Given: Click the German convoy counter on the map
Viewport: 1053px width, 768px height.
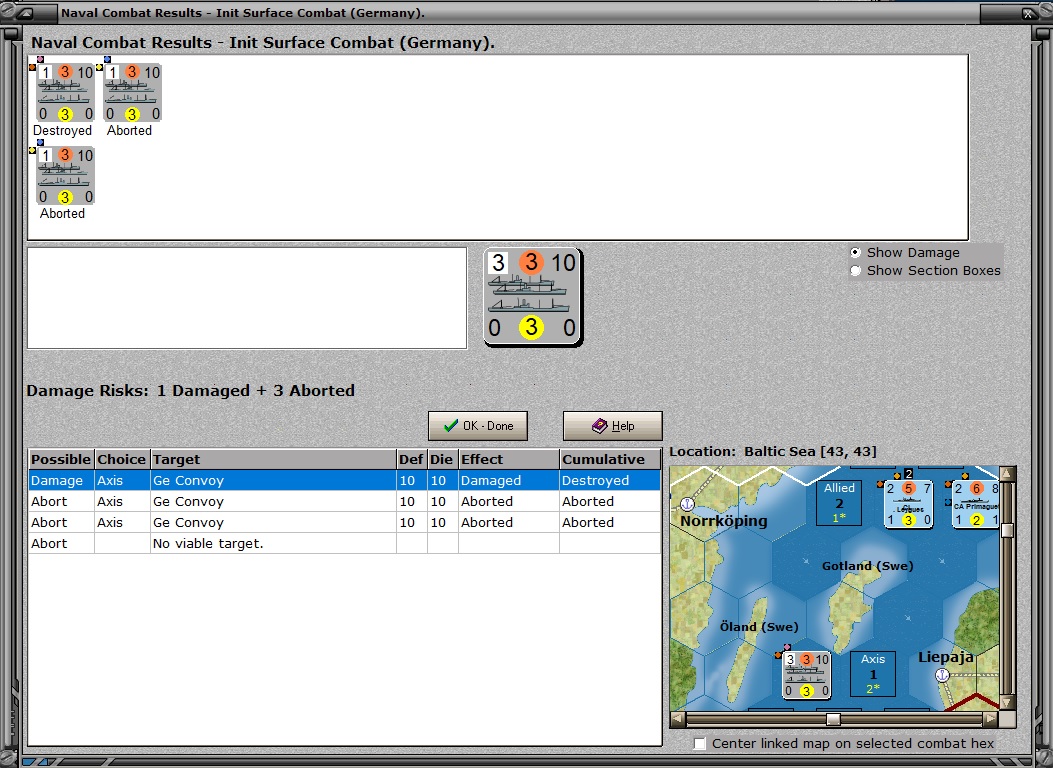Looking at the screenshot, I should click(807, 675).
